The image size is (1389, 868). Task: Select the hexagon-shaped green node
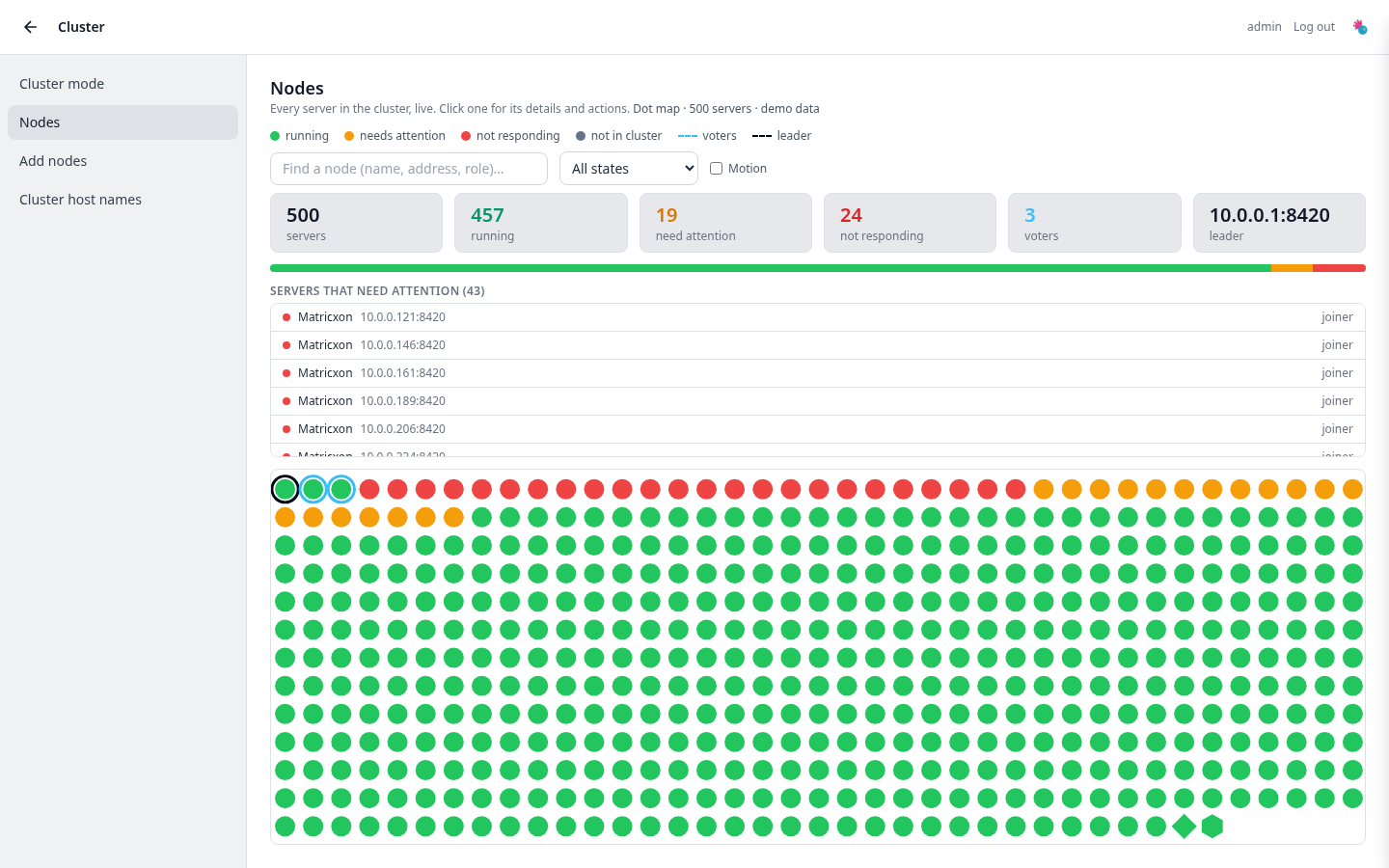(1212, 827)
